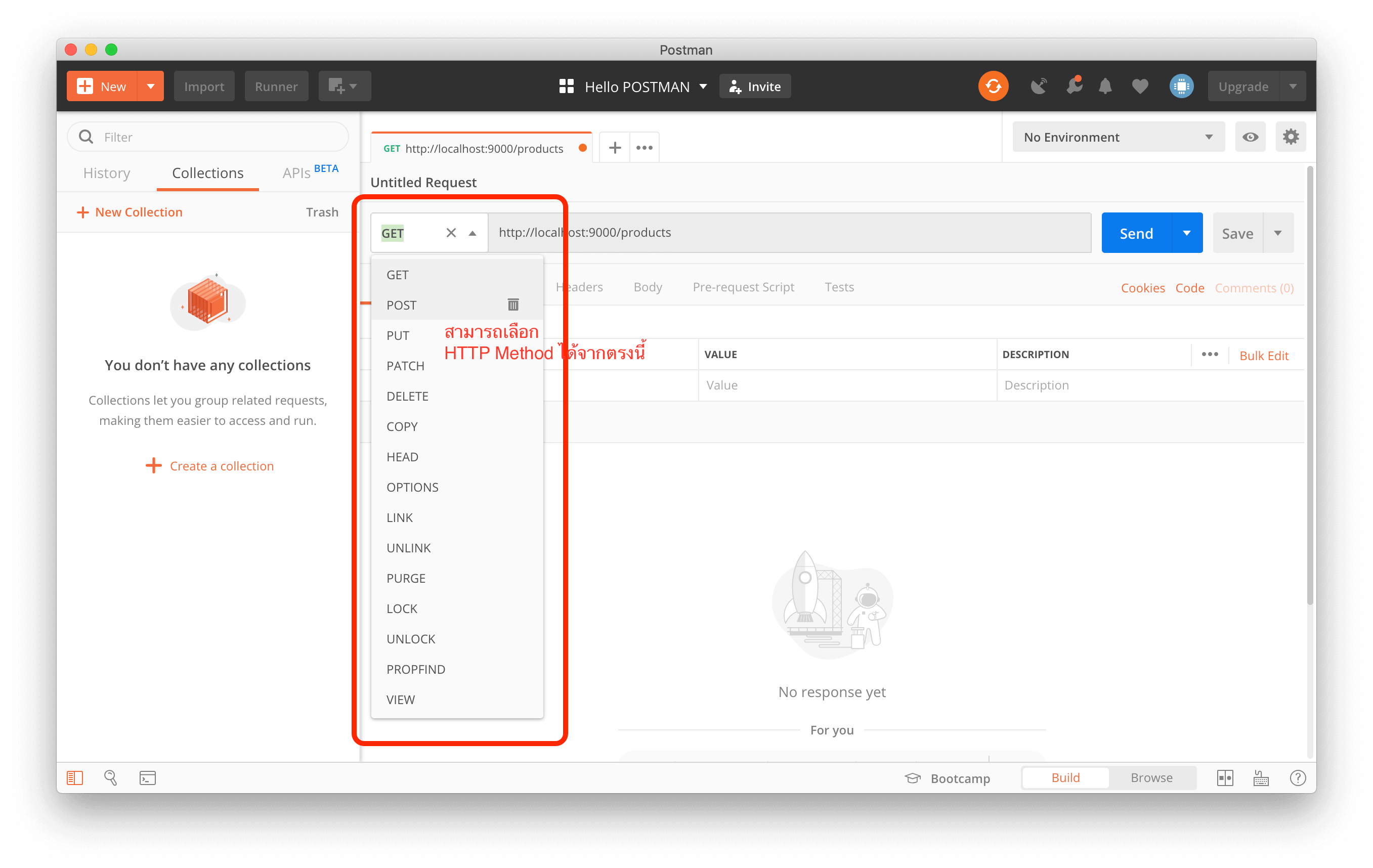1373x868 pixels.
Task: Click the Value parameter input cell
Action: tap(847, 385)
